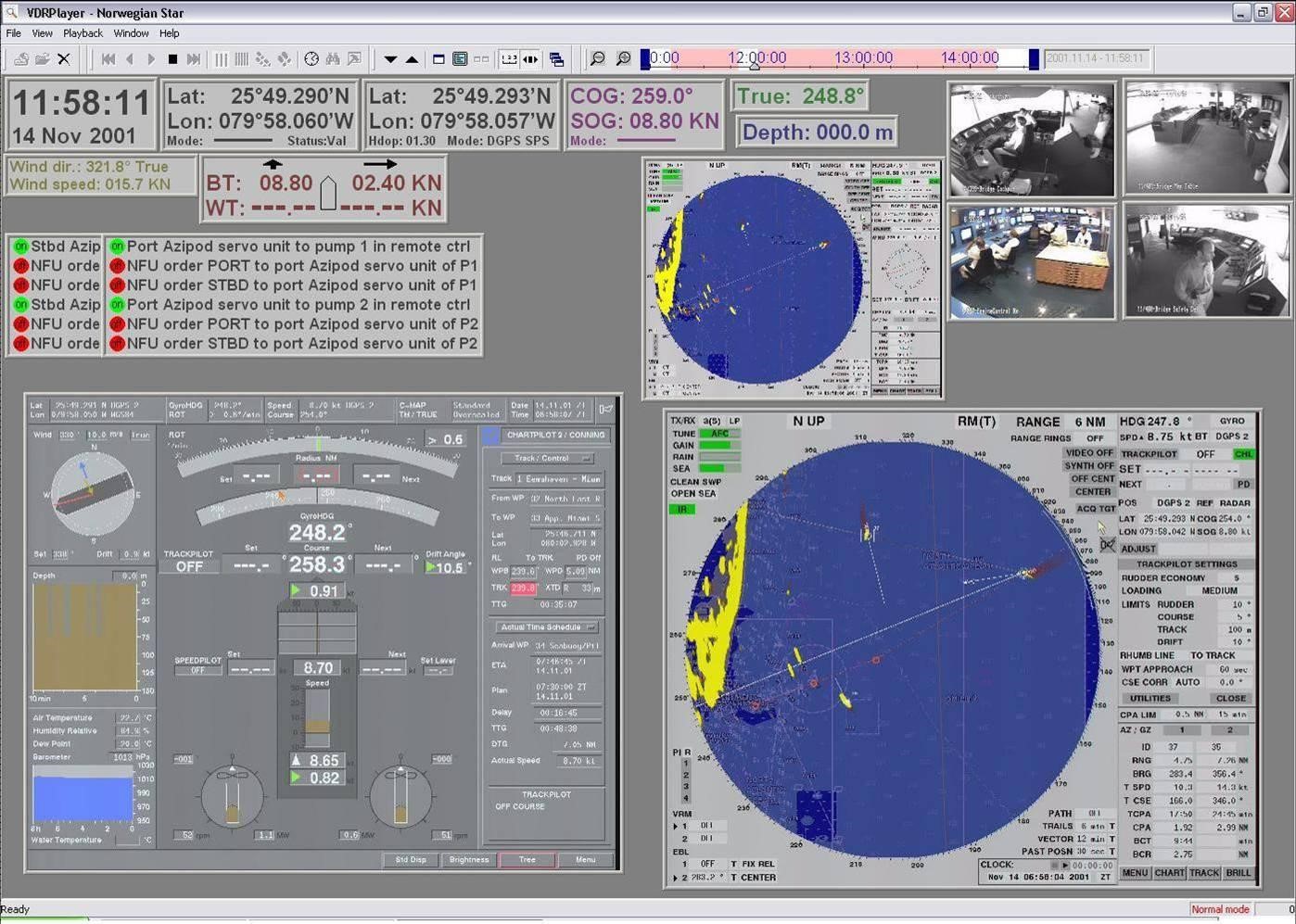This screenshot has width=1296, height=924.
Task: Toggle the TRACKPILOT OFF switch on conning display
Action: coord(189,566)
